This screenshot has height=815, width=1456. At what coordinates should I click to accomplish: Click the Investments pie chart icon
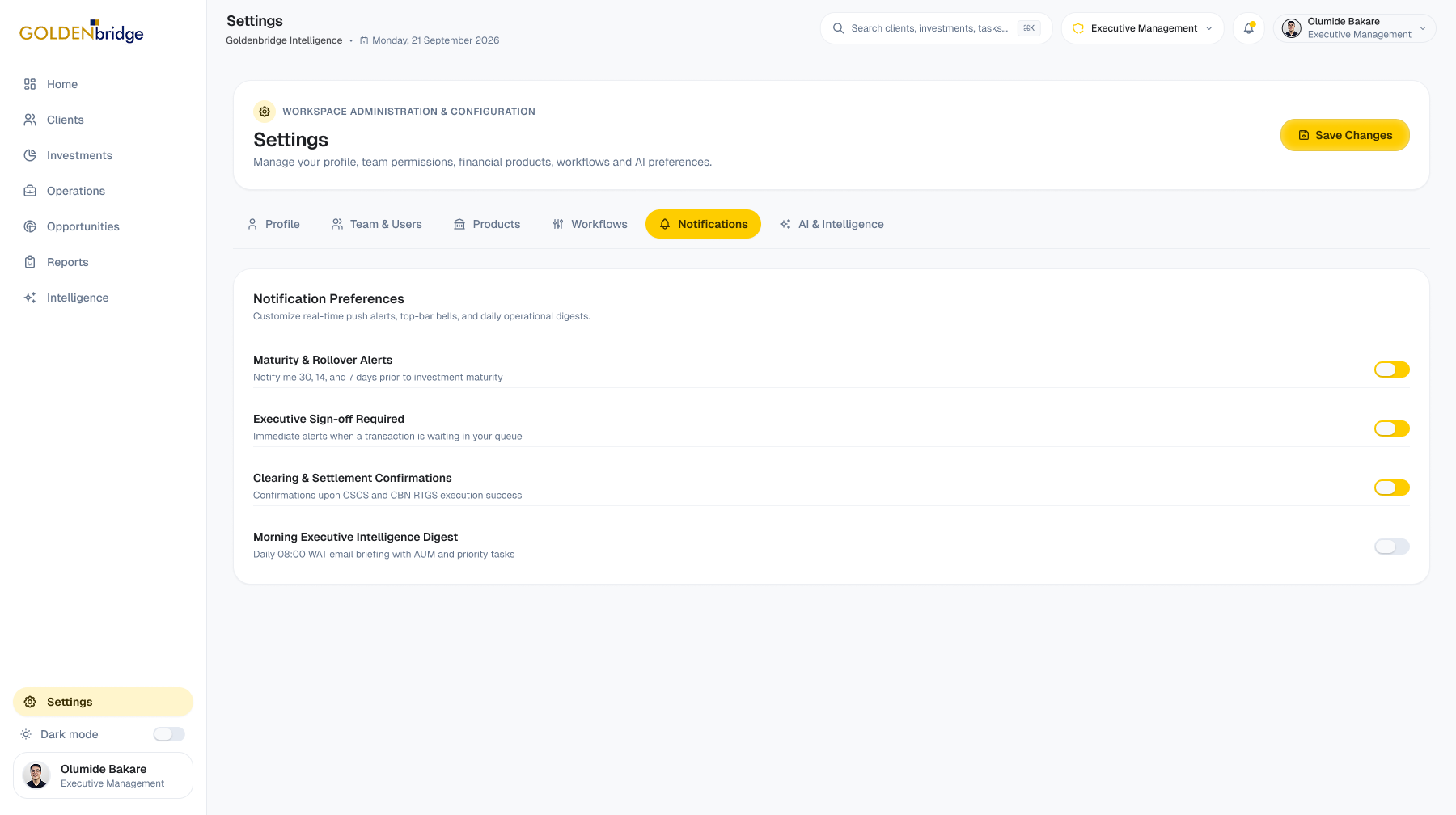pos(30,155)
